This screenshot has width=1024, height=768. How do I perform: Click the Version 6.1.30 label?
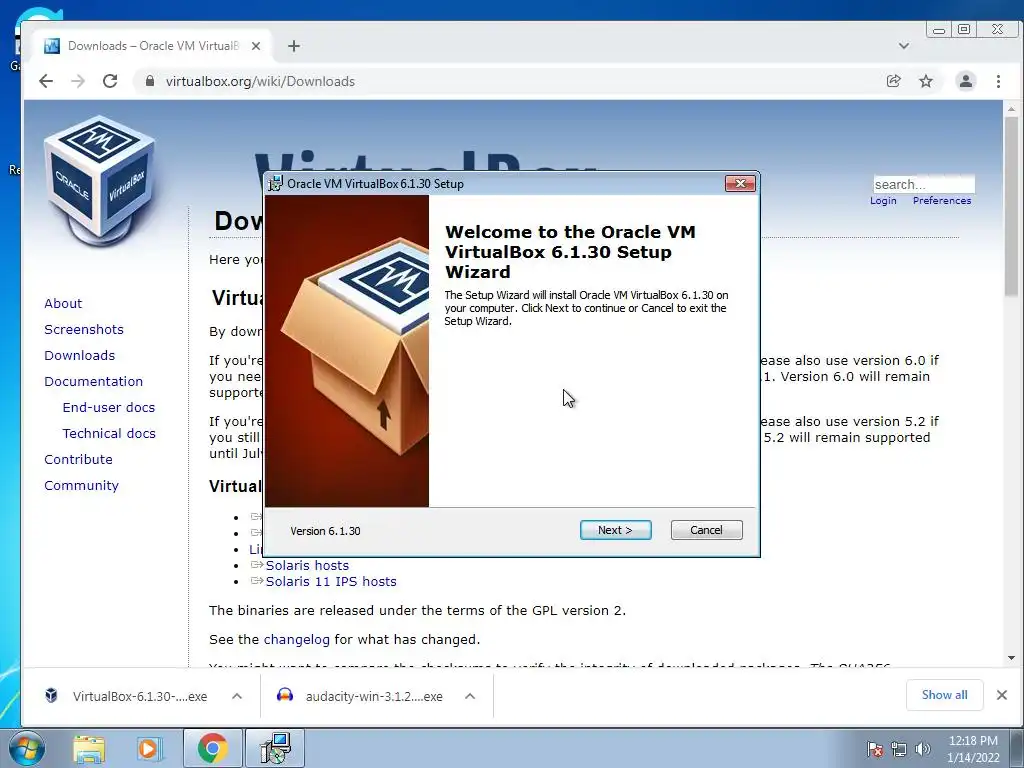[325, 531]
